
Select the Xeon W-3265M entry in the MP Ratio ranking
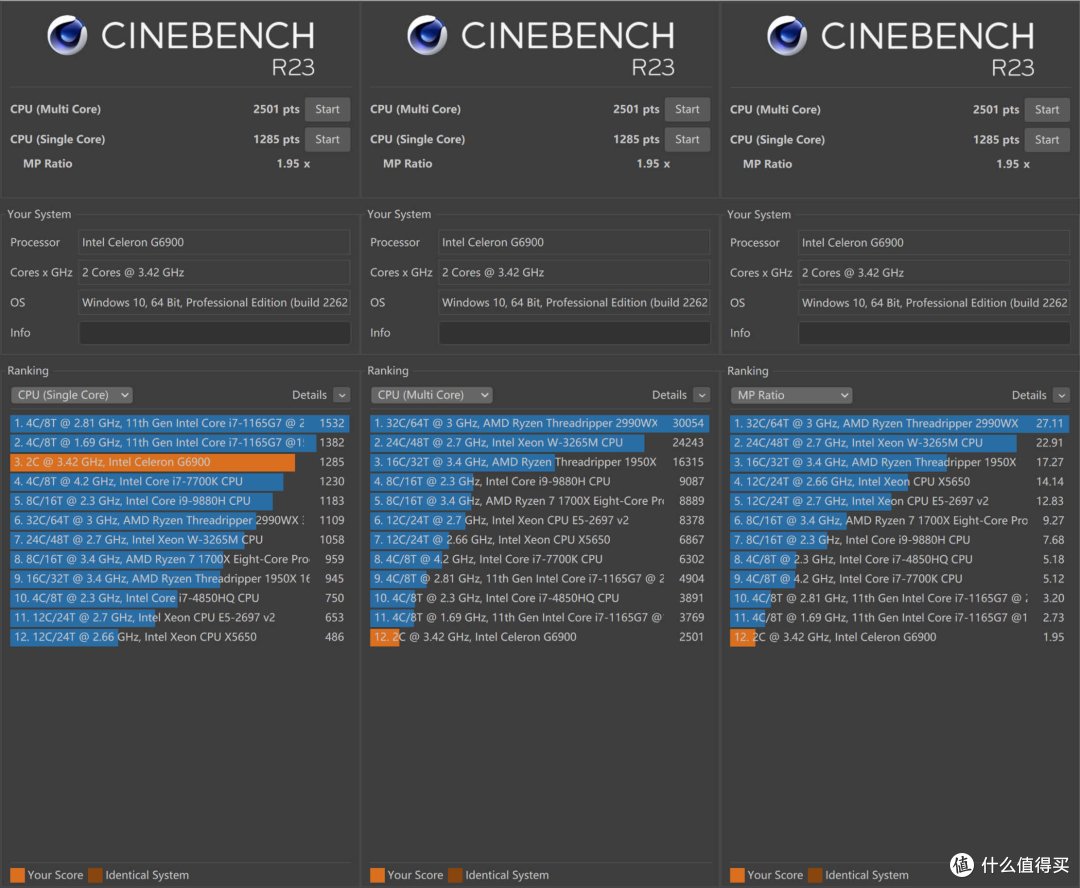[x=899, y=443]
